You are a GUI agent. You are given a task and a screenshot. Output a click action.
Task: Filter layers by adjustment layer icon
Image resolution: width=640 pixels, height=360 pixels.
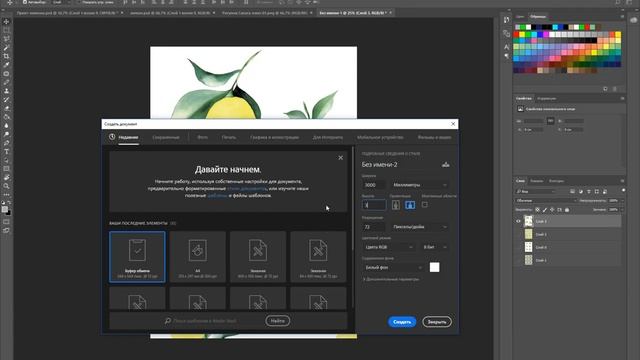(x=580, y=191)
